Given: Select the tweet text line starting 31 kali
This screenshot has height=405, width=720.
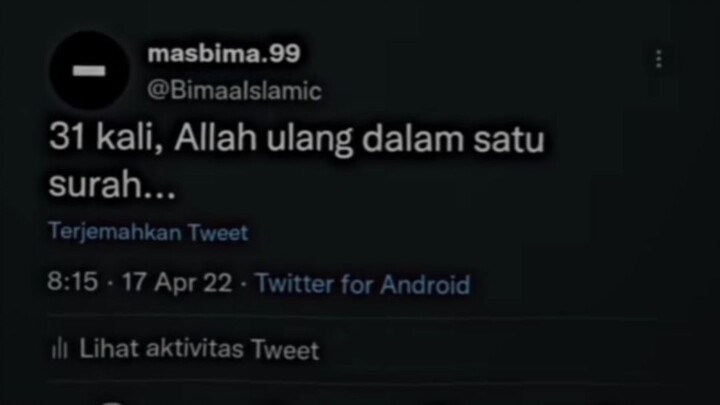Looking at the screenshot, I should pyautogui.click(x=297, y=138).
